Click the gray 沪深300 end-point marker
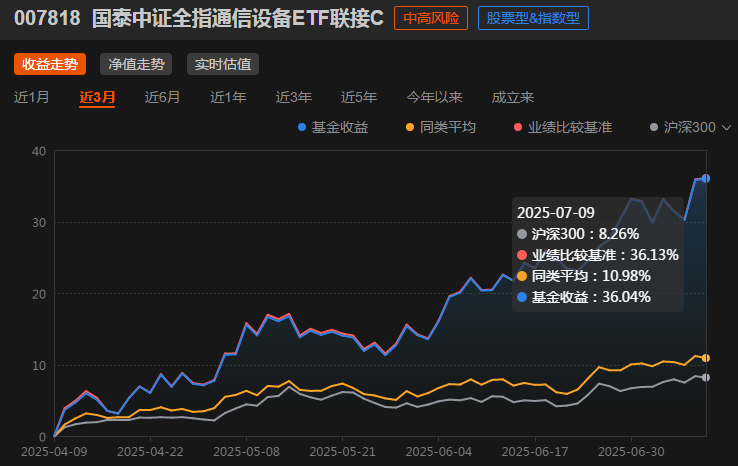738x466 pixels. (706, 378)
